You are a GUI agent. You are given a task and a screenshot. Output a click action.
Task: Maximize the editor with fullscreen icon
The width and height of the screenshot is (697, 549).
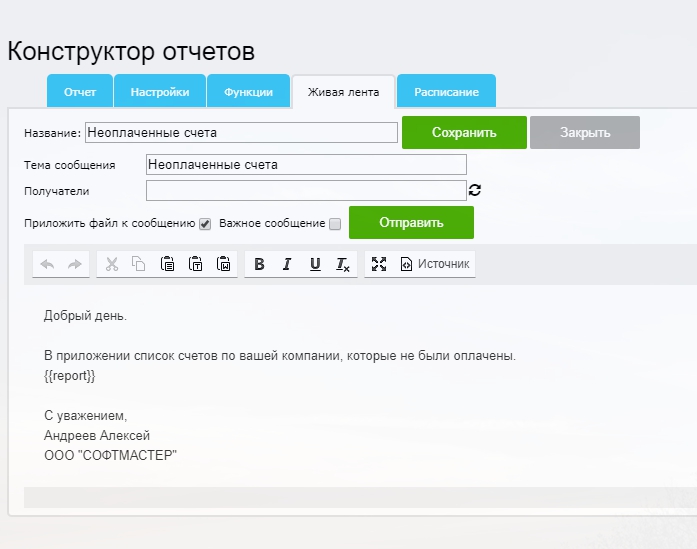tap(379, 264)
